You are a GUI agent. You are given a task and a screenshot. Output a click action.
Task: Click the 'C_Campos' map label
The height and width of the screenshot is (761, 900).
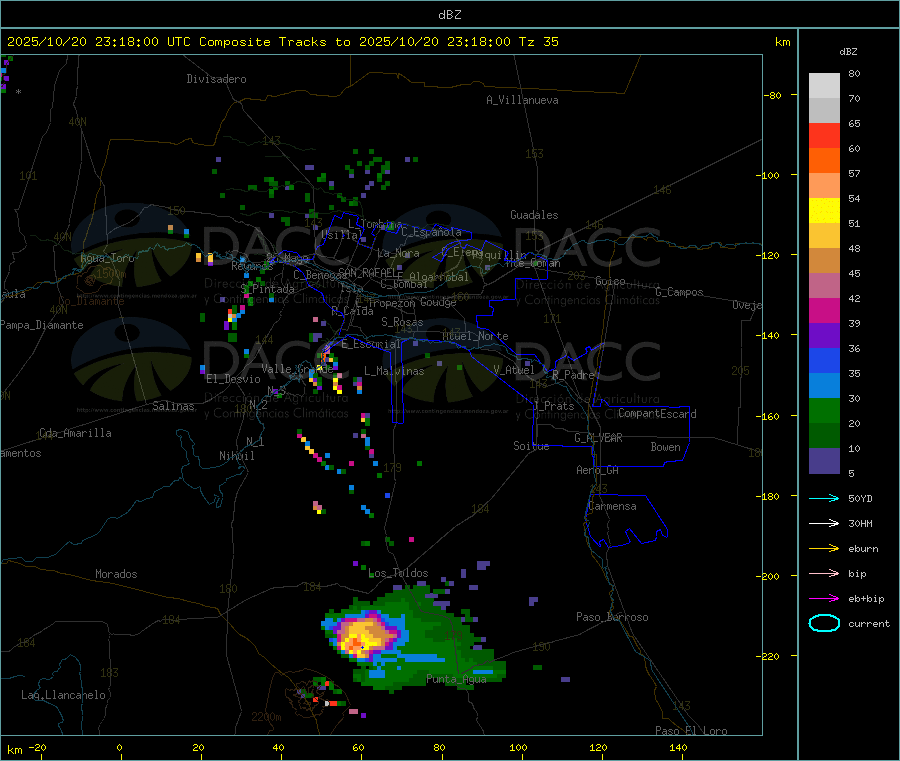pos(680,292)
